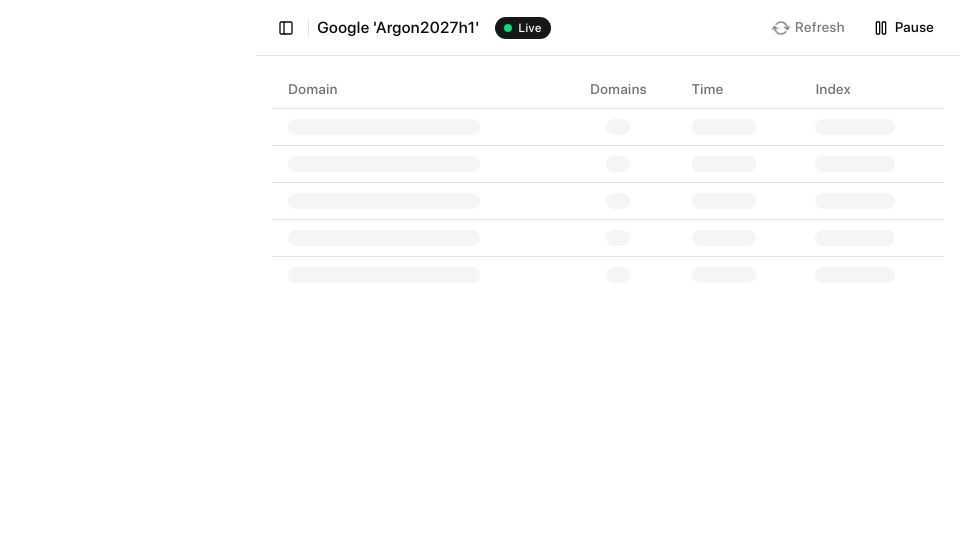
Task: Select the Google 'Argon2027h1' title
Action: coord(397,28)
